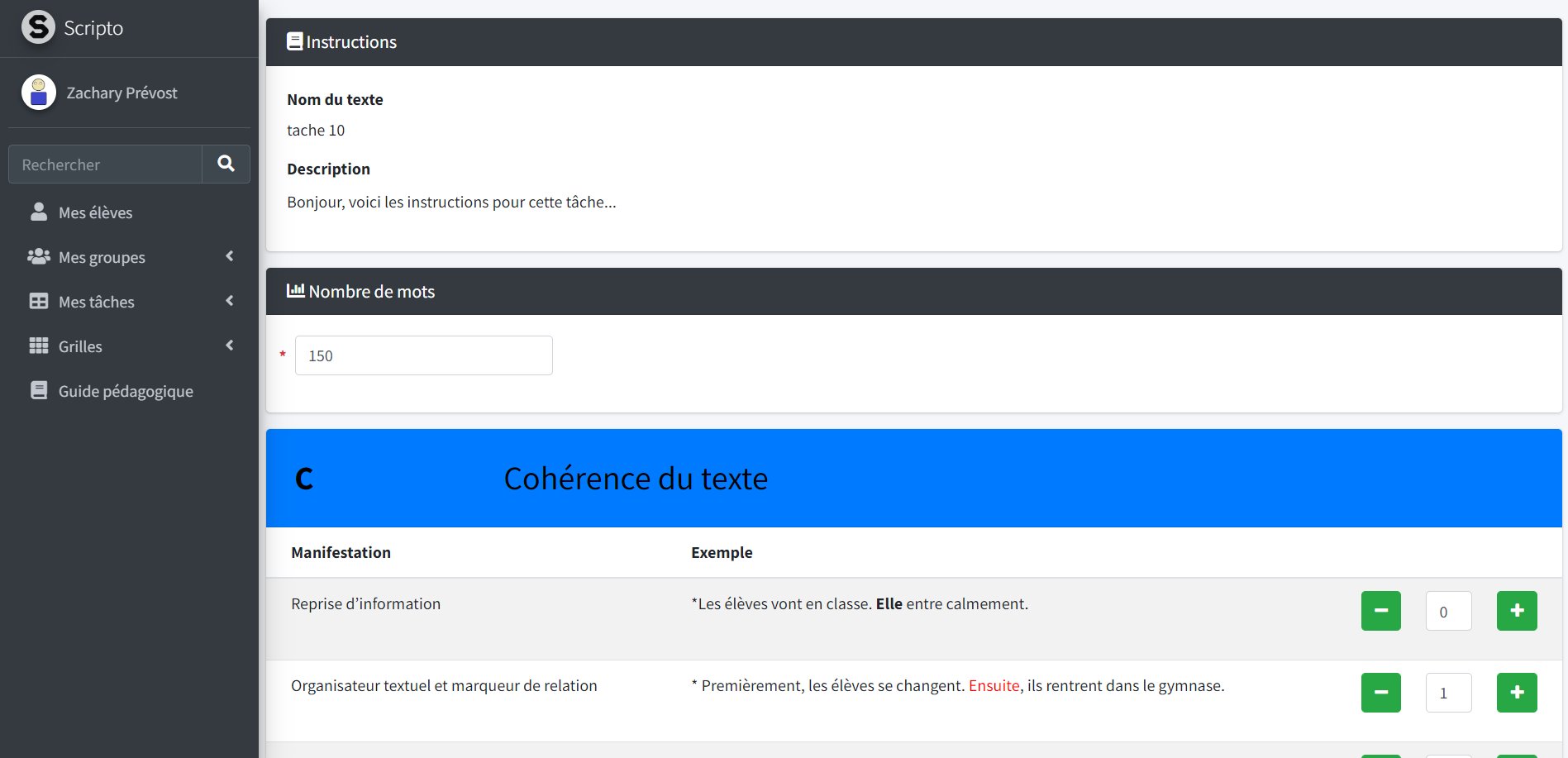Image resolution: width=1568 pixels, height=758 pixels.
Task: Click the Nombre de mots chart icon
Action: (296, 290)
